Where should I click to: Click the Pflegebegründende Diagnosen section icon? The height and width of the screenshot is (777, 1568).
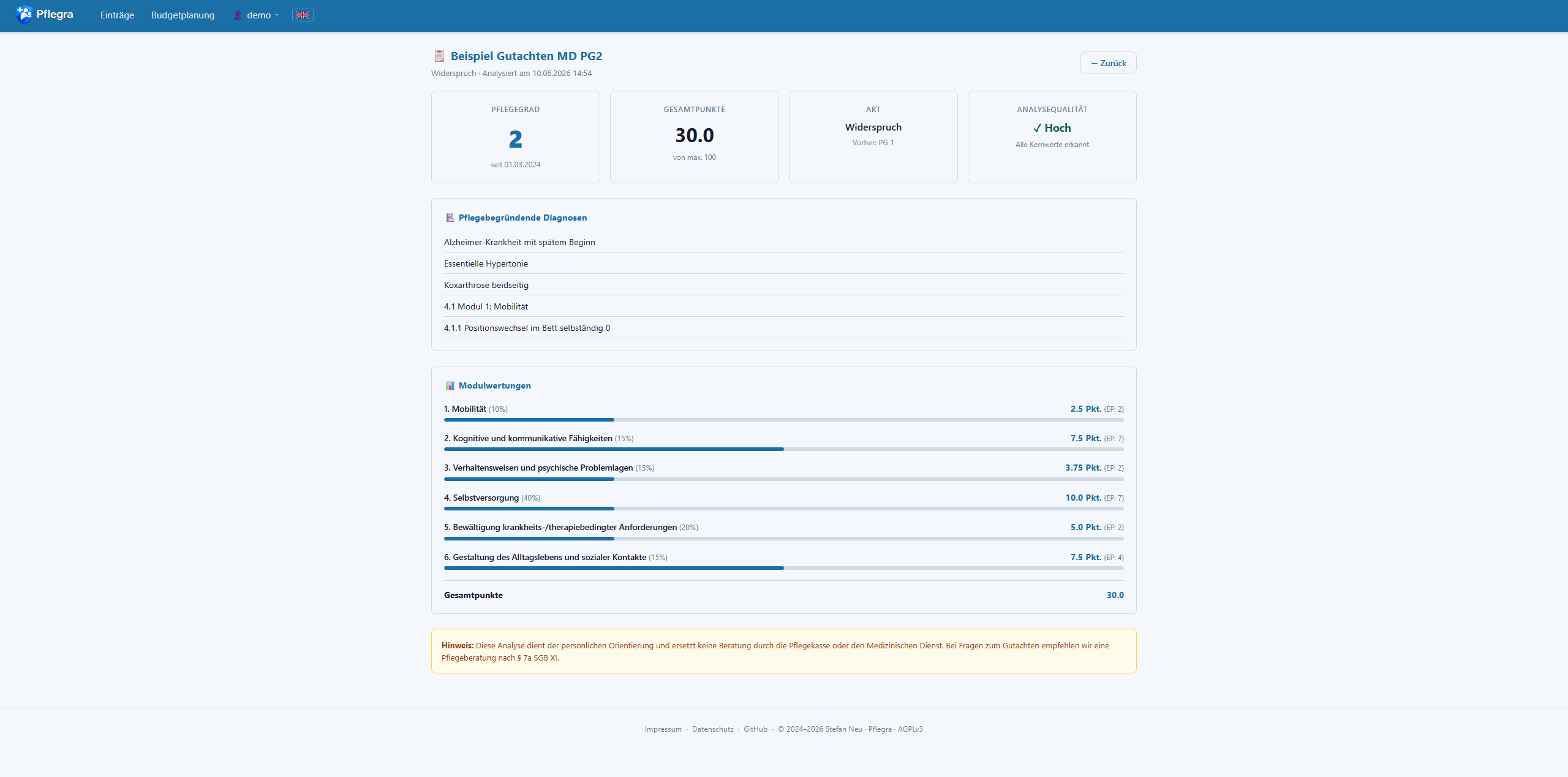pyautogui.click(x=450, y=218)
